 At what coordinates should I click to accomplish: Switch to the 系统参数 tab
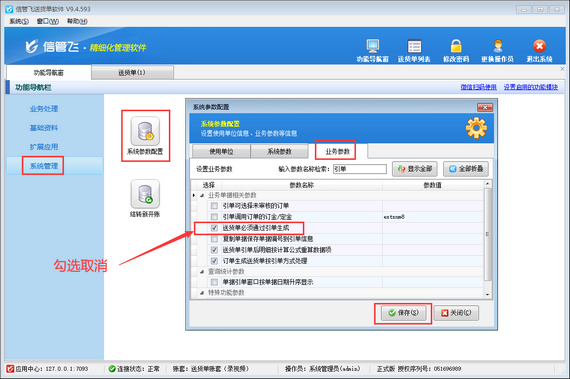click(279, 152)
